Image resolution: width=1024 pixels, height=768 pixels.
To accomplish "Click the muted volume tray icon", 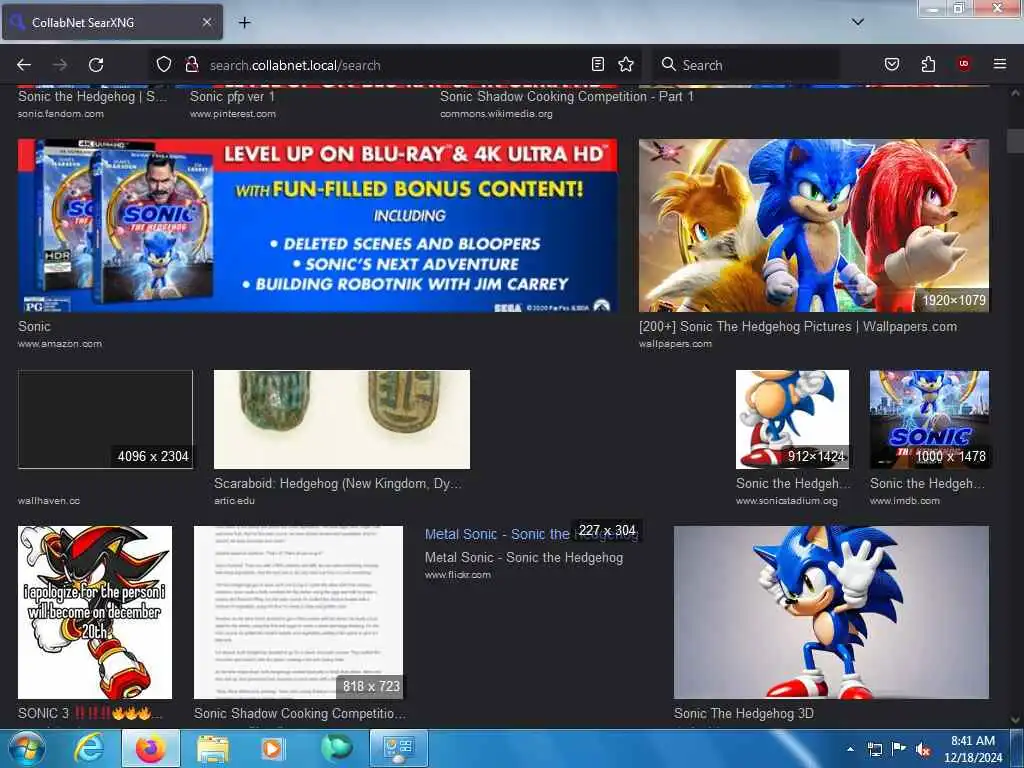I will pyautogui.click(x=923, y=750).
